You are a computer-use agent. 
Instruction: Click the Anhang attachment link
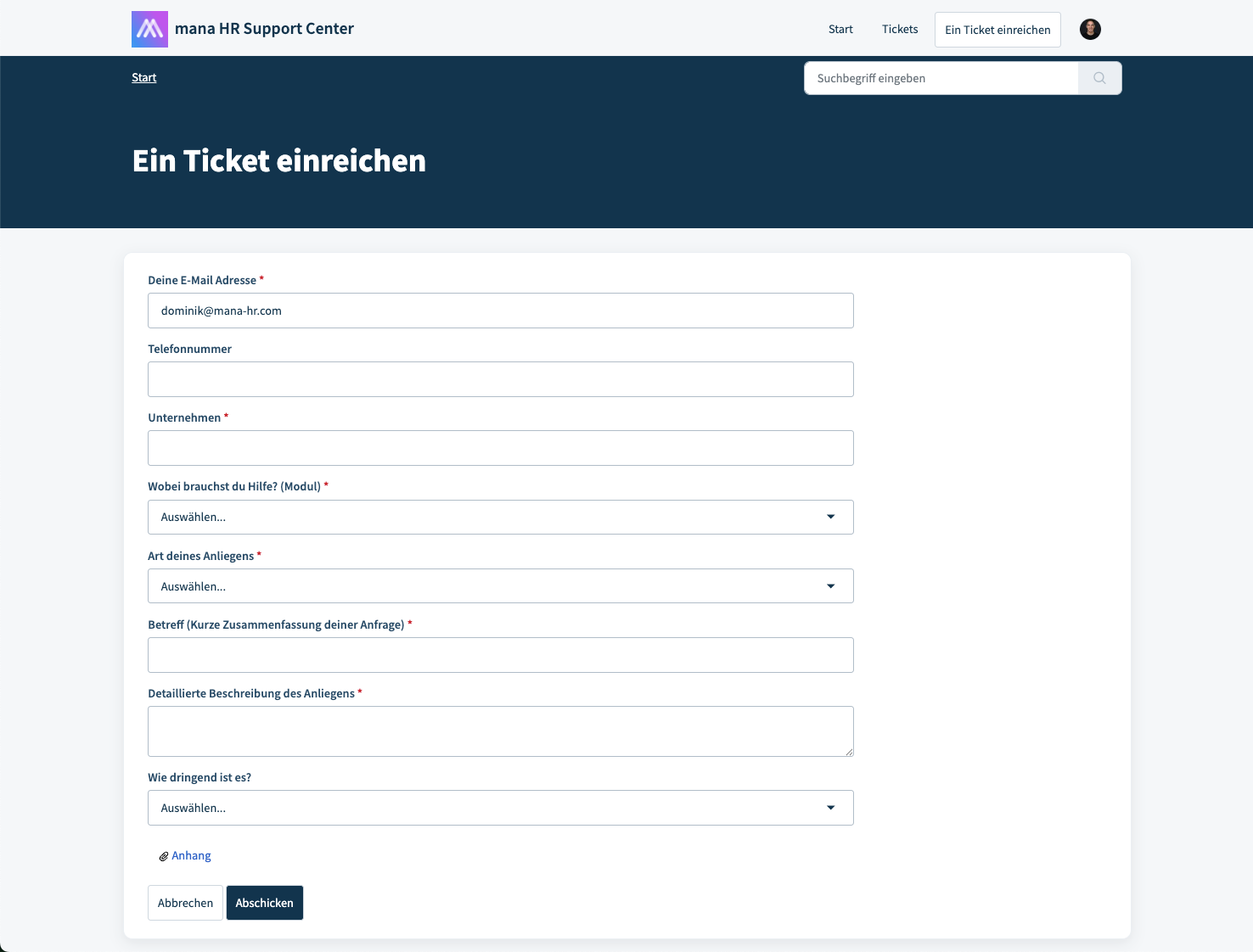tap(191, 855)
